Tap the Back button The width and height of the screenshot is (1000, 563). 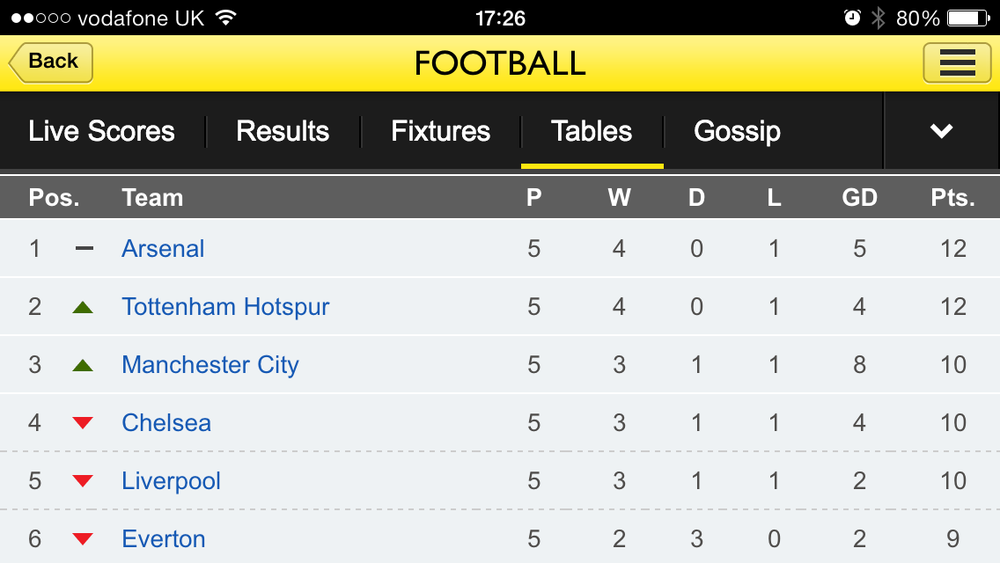pyautogui.click(x=51, y=62)
